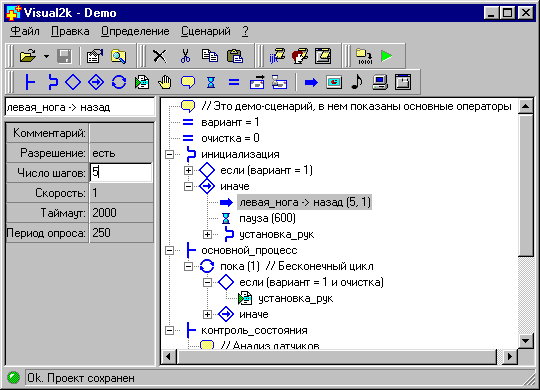
Task: Click the Период опроса value 250
Action: tap(121, 233)
